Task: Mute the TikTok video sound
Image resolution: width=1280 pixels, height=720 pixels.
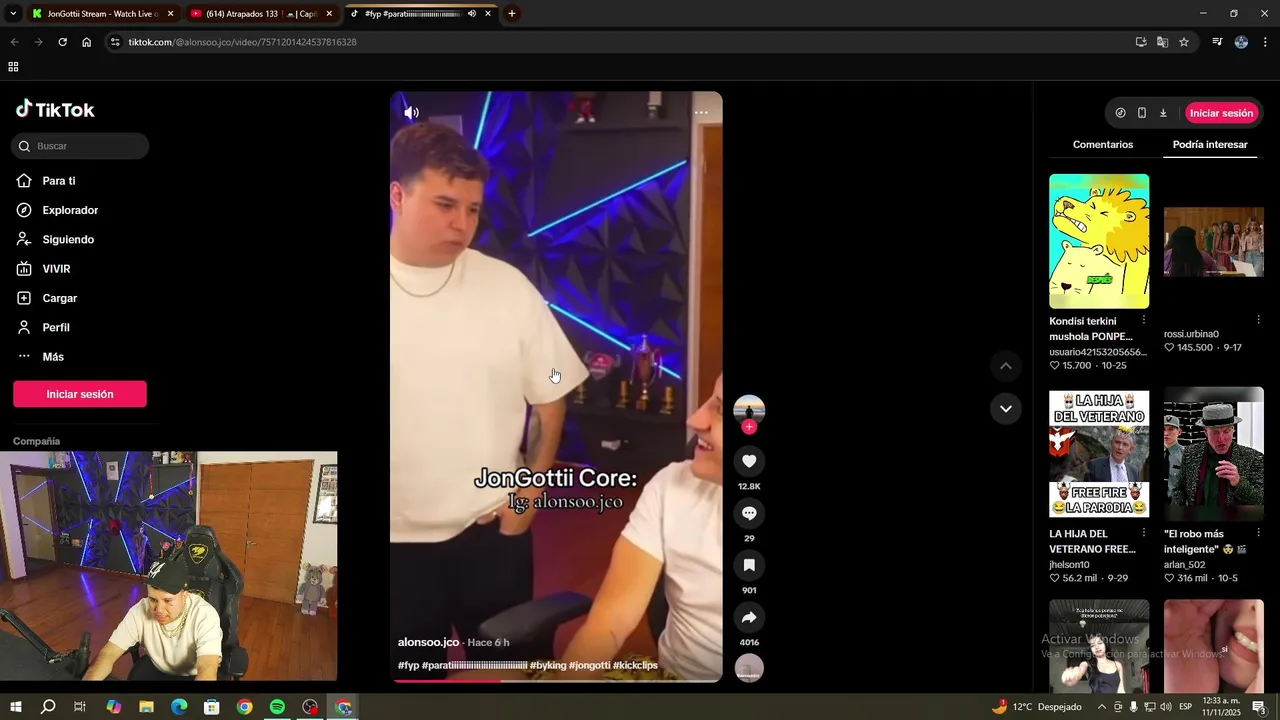Action: pos(411,113)
